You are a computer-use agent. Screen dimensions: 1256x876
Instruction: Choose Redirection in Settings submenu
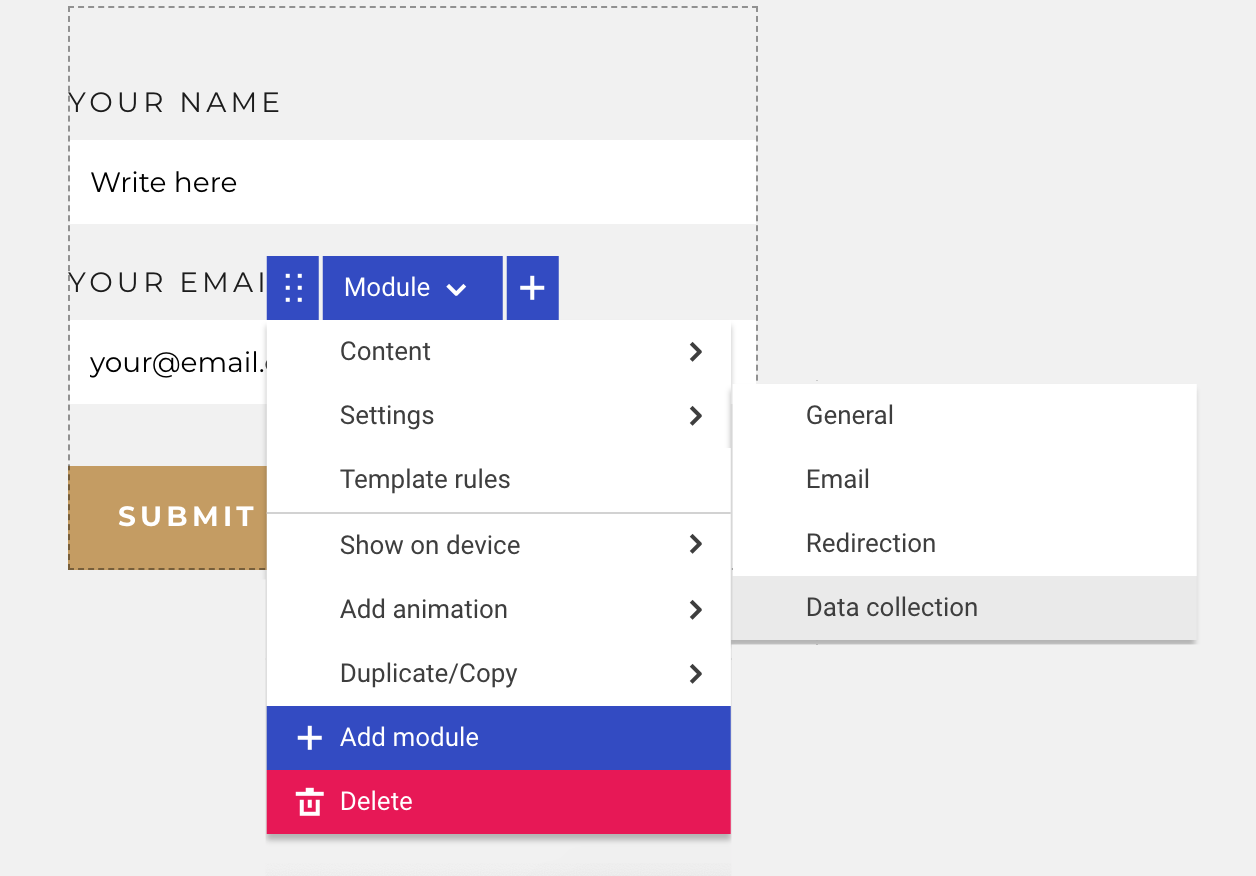click(964, 544)
